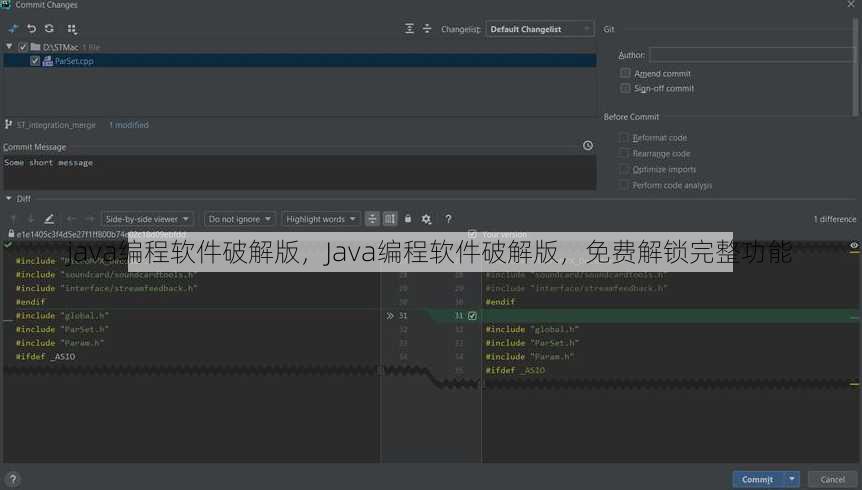Toggle the Rearrange code checkbox
Screen dimensions: 862x490
pos(623,153)
